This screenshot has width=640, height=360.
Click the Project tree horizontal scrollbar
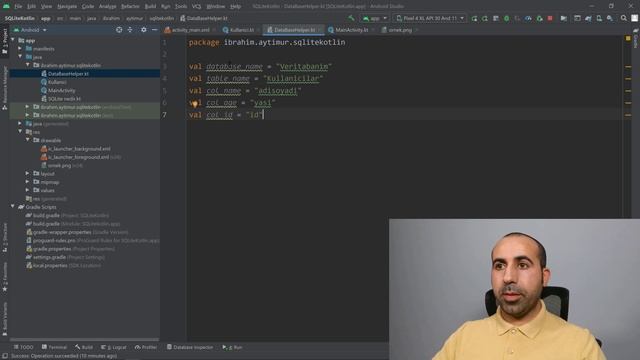tap(84, 339)
